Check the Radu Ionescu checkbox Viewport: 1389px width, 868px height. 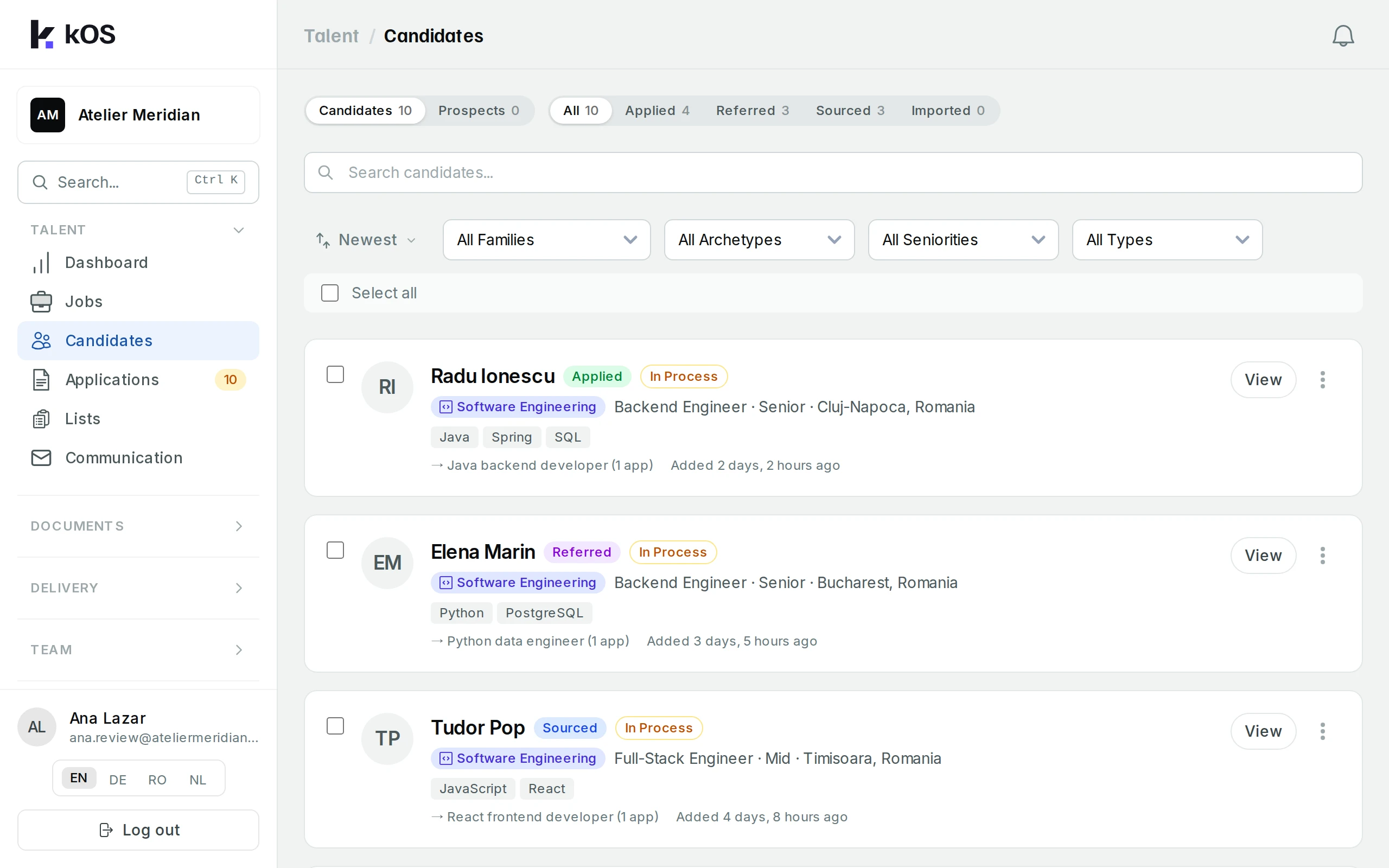pyautogui.click(x=335, y=374)
